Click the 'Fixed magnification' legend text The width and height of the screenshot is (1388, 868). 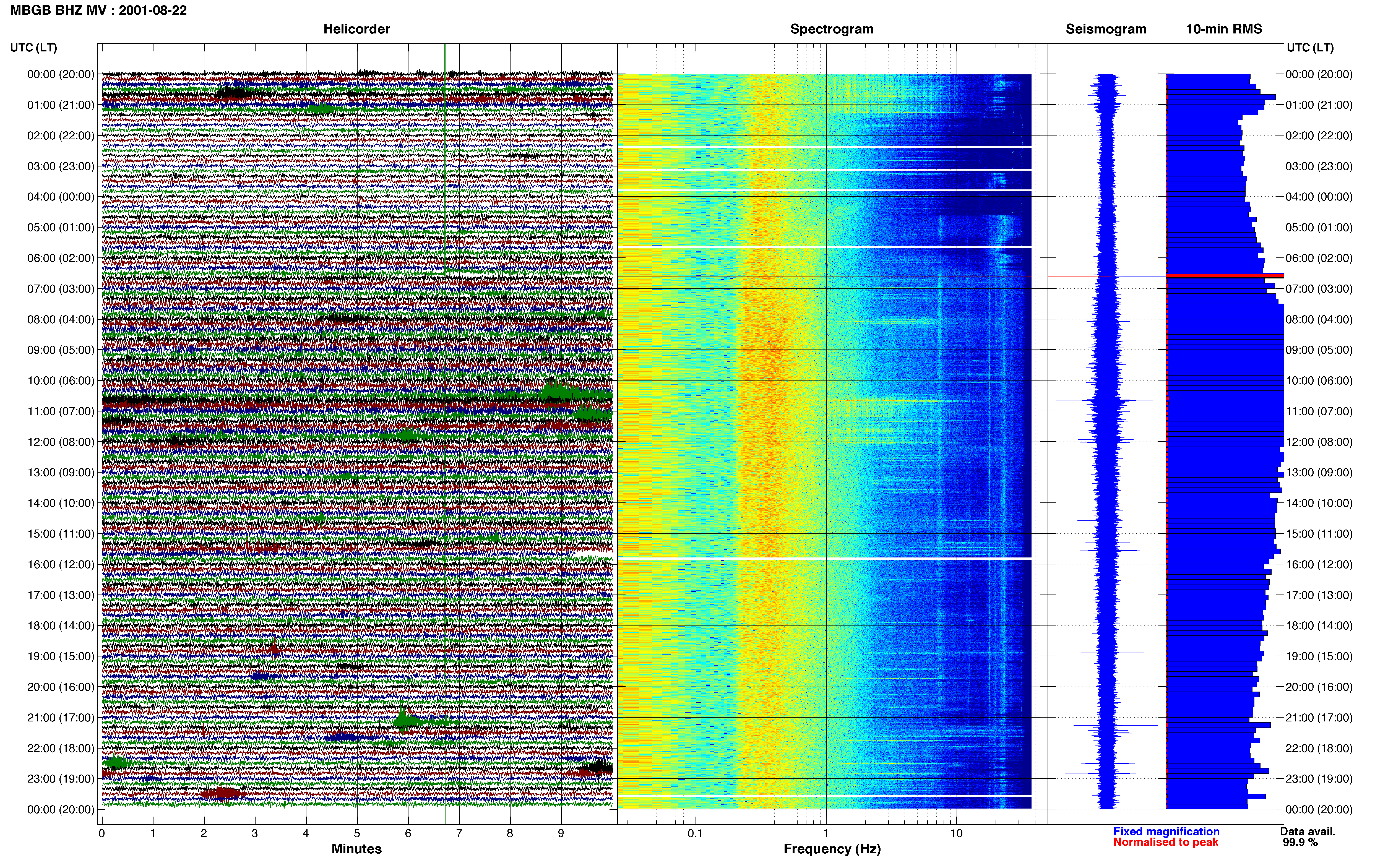coord(1166,831)
